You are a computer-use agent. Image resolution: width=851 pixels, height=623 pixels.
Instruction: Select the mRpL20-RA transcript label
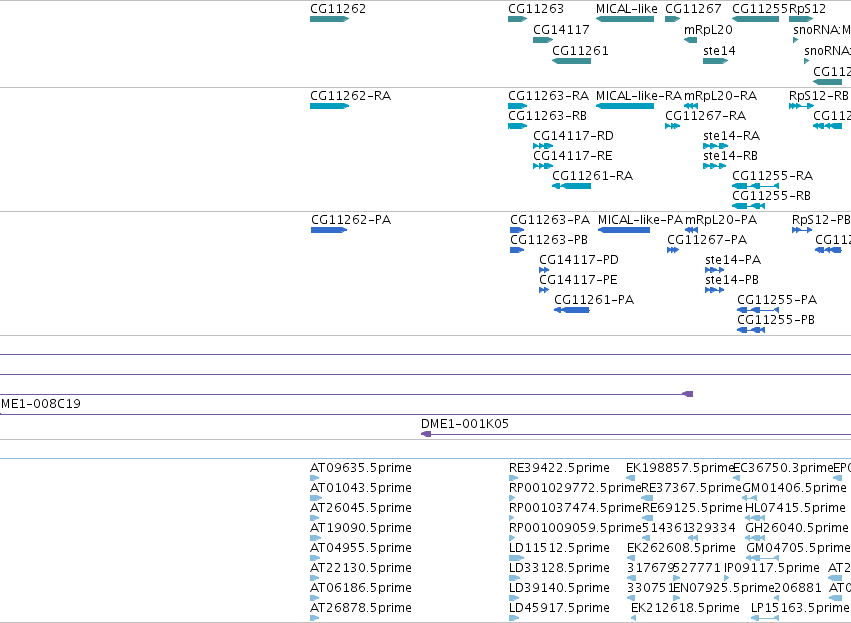tap(720, 96)
